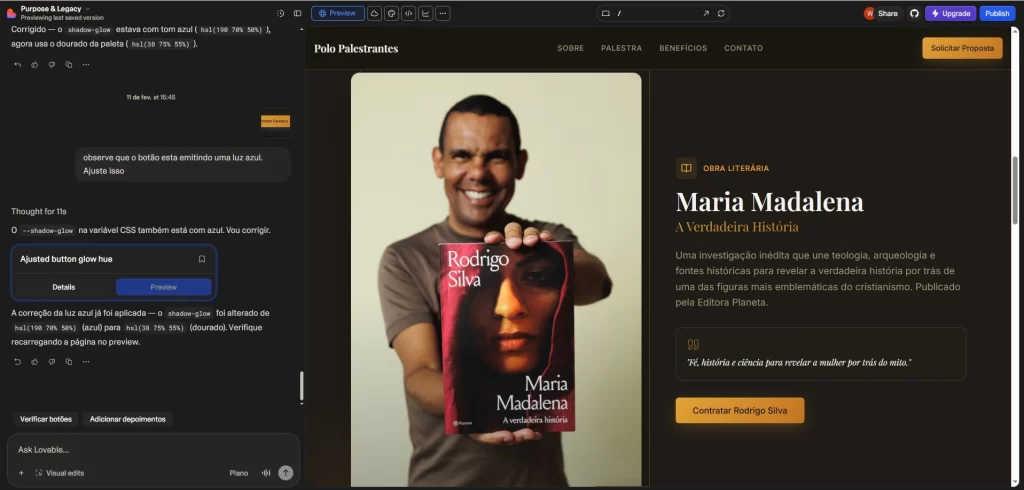Go to the Palestra nav item
The height and width of the screenshot is (490, 1024).
621,48
